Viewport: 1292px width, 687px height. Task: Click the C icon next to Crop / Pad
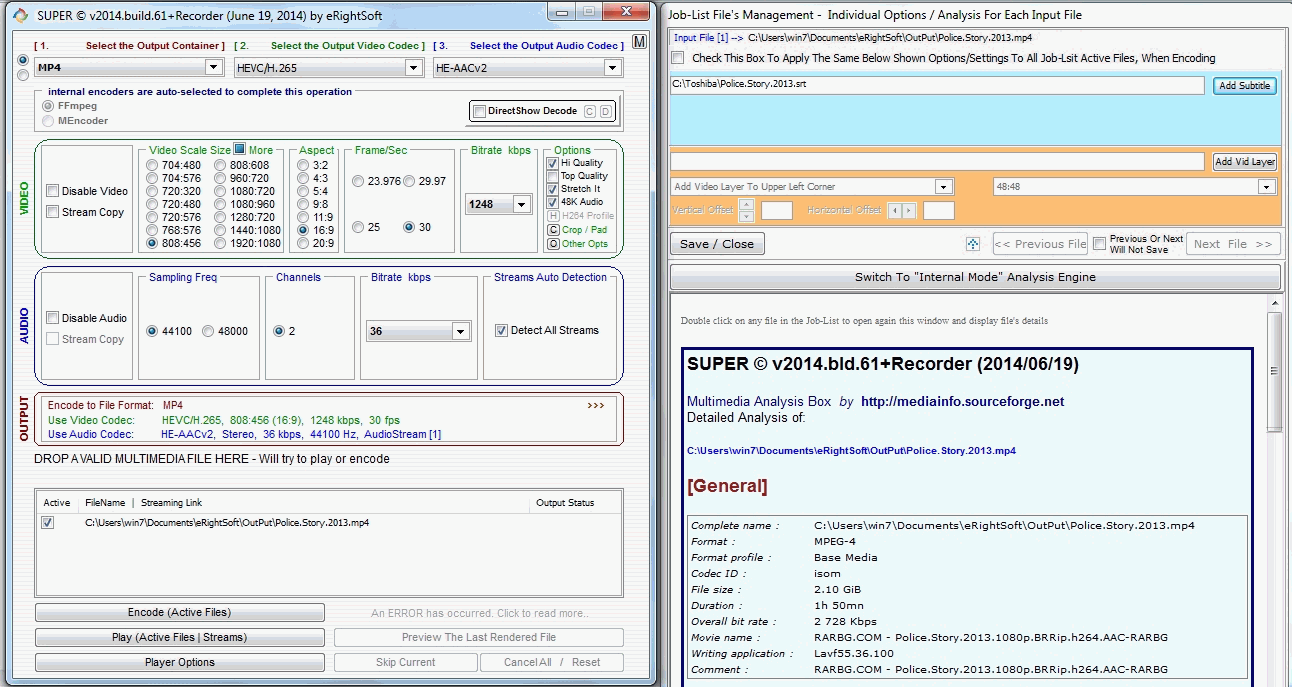tap(553, 230)
